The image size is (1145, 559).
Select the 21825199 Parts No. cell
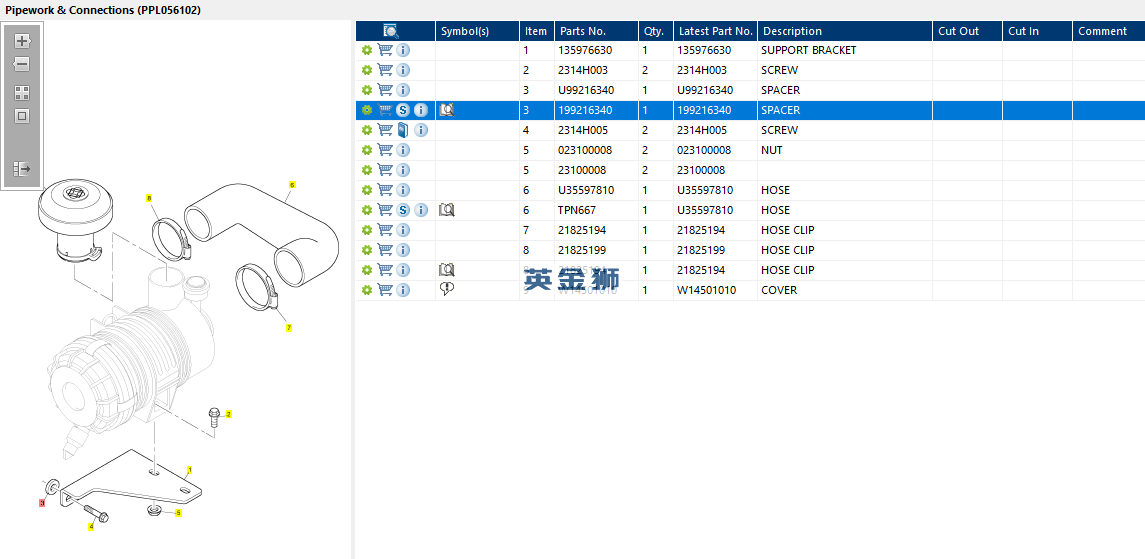(x=596, y=250)
